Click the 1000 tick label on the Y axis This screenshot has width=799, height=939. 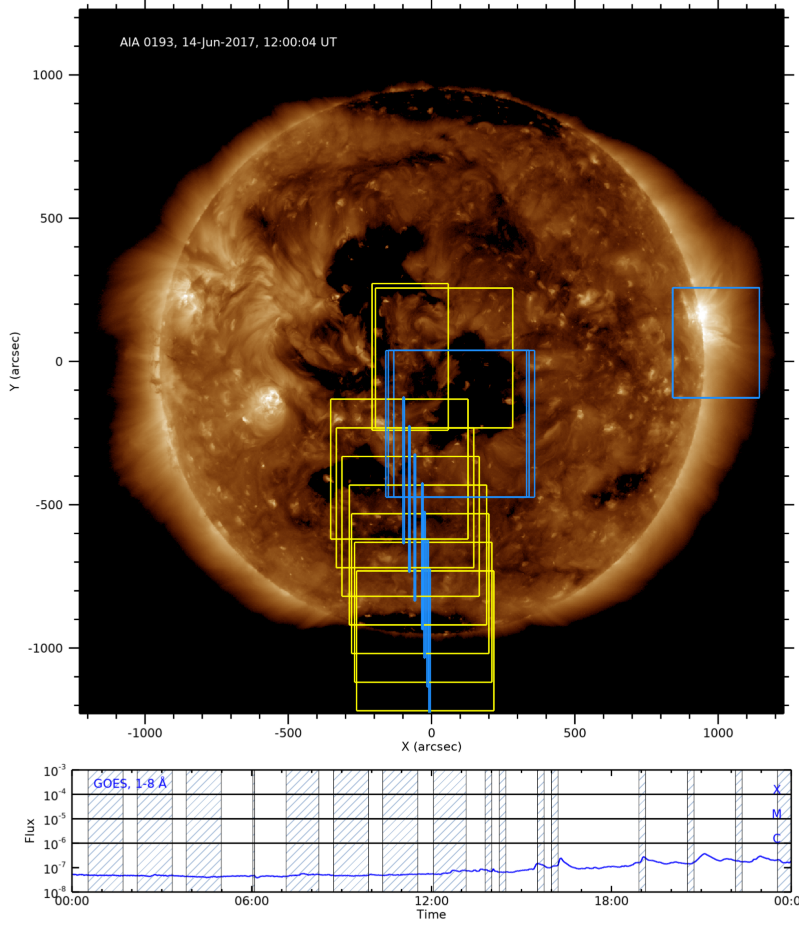(47, 75)
